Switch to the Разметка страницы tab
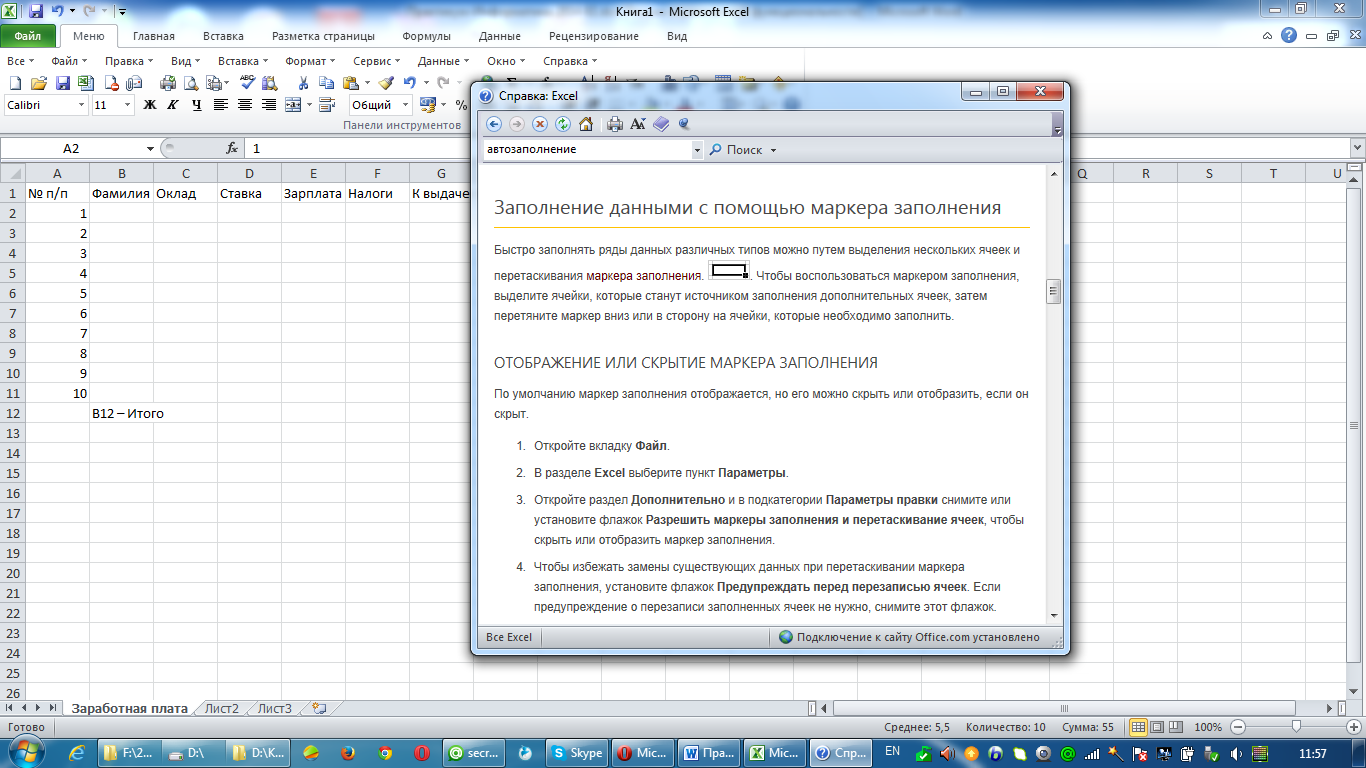This screenshot has height=768, width=1366. (323, 36)
